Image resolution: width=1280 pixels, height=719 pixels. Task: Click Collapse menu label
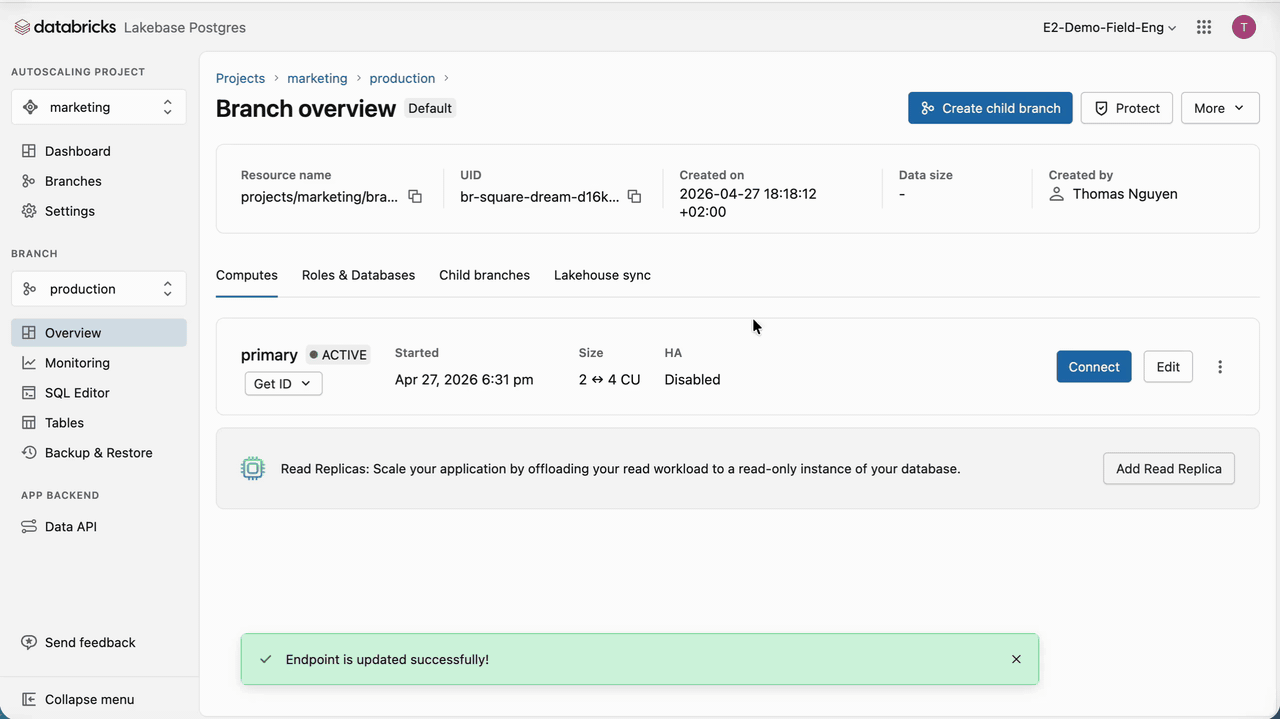click(89, 700)
